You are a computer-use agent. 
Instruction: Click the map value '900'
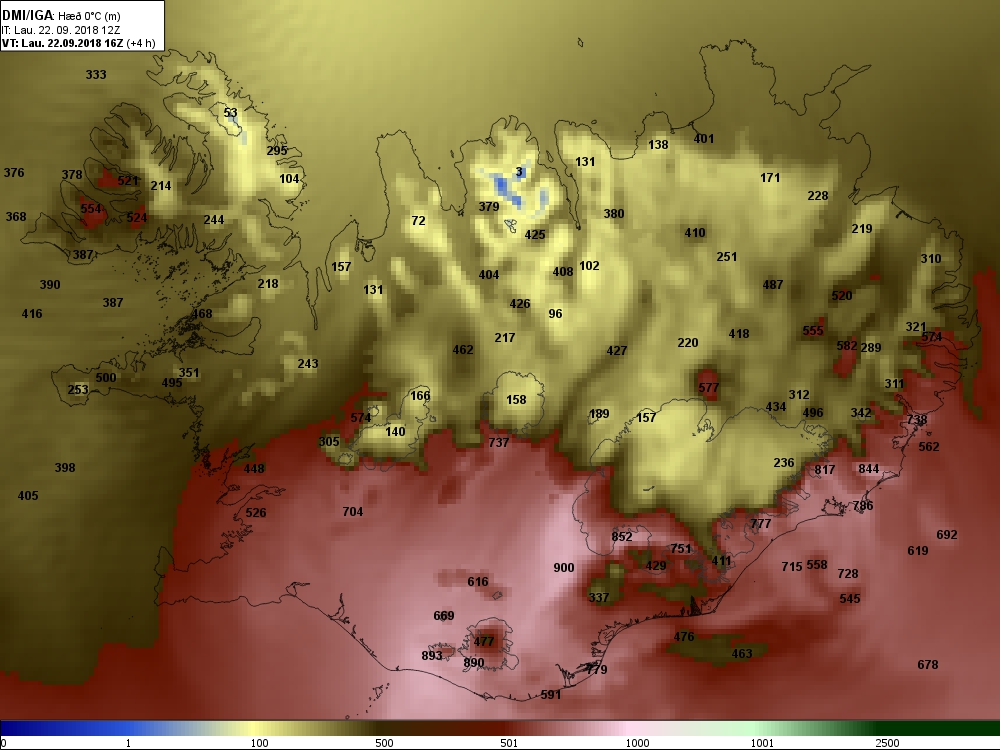pyautogui.click(x=564, y=568)
